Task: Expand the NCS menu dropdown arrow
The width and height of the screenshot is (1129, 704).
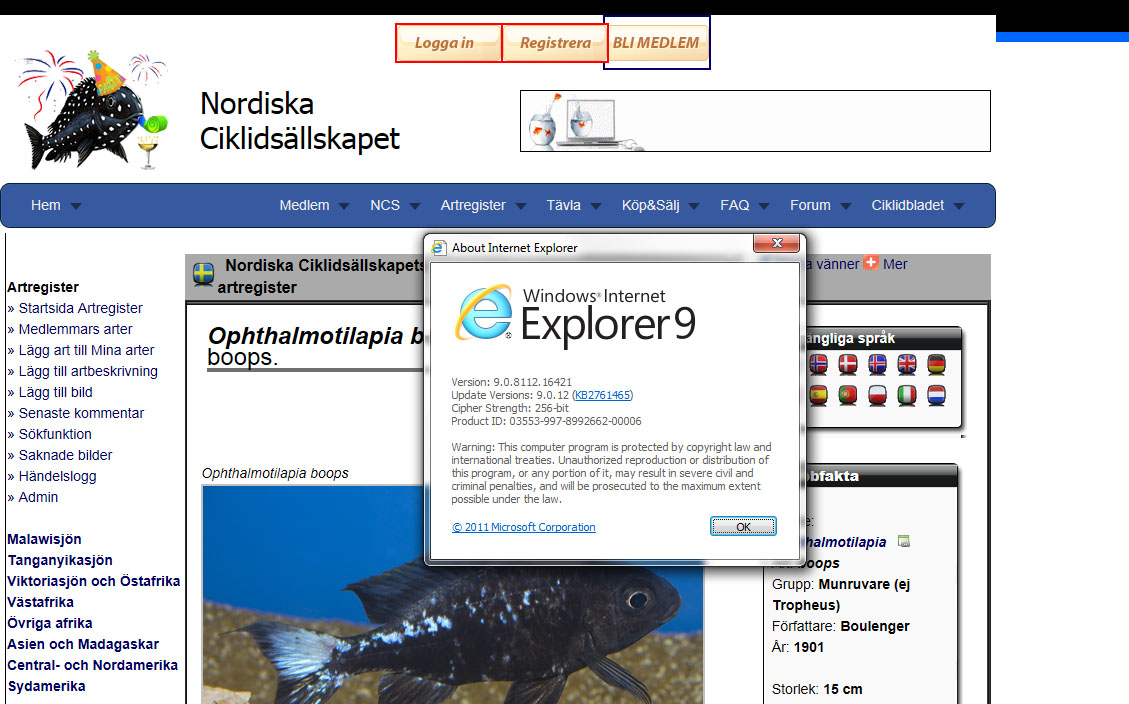Action: tap(414, 206)
